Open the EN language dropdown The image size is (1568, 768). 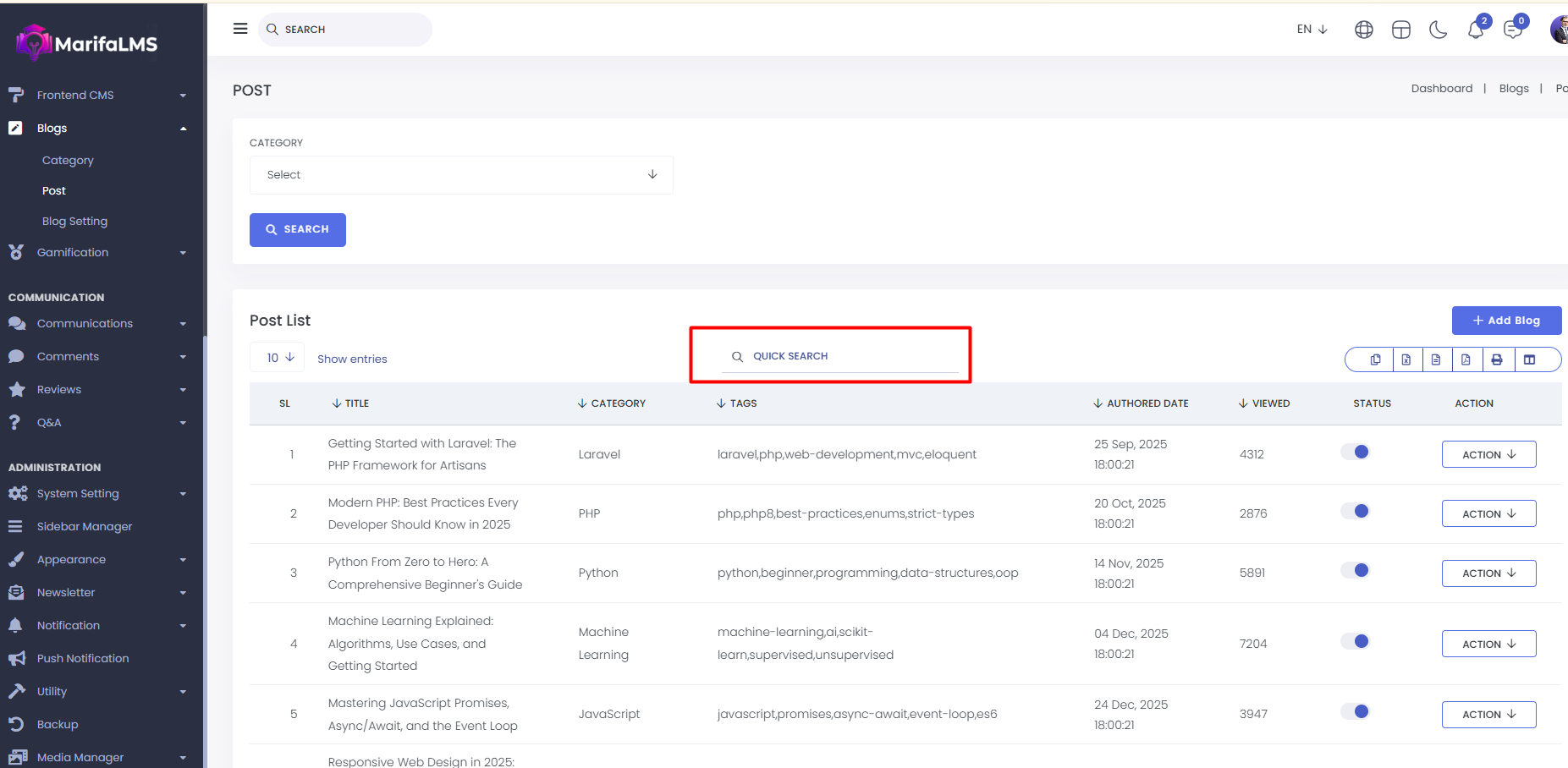[1312, 30]
